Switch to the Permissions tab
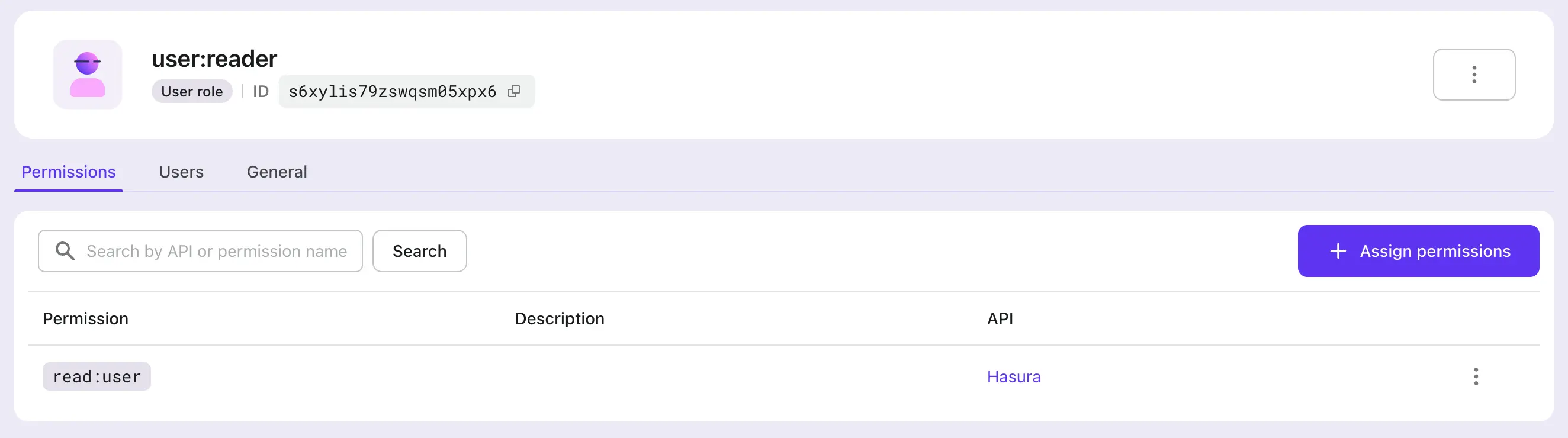 (x=69, y=172)
